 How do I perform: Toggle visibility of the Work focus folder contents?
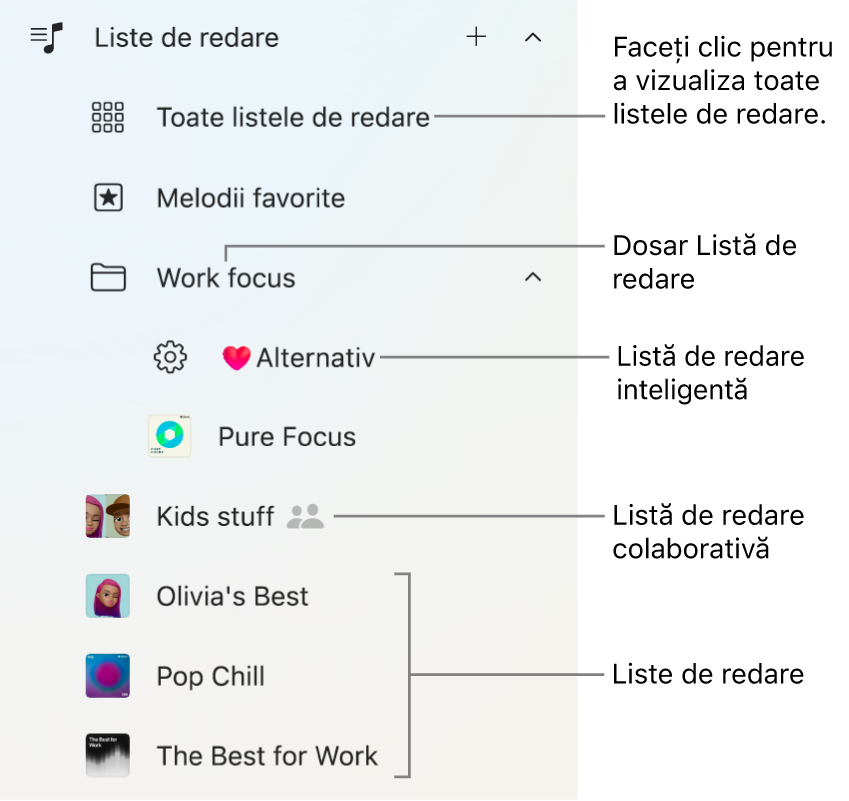click(532, 277)
